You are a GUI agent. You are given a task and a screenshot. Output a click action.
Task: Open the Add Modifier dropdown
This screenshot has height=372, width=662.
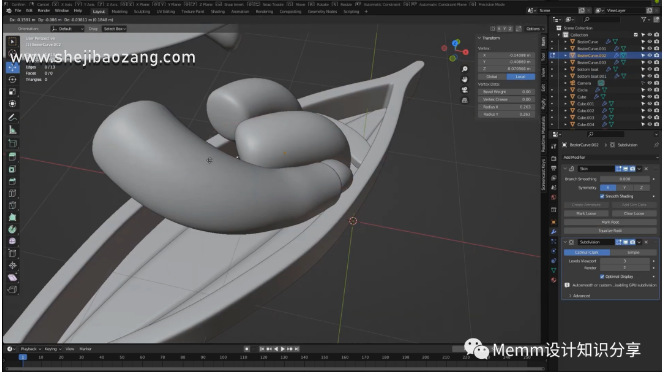(x=610, y=157)
